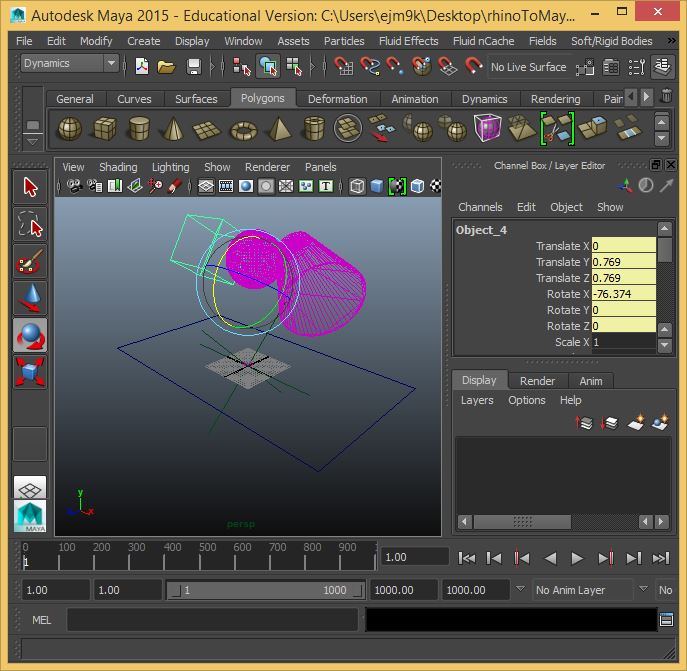Open the Fluid Effects menu
This screenshot has width=687, height=671.
point(408,41)
